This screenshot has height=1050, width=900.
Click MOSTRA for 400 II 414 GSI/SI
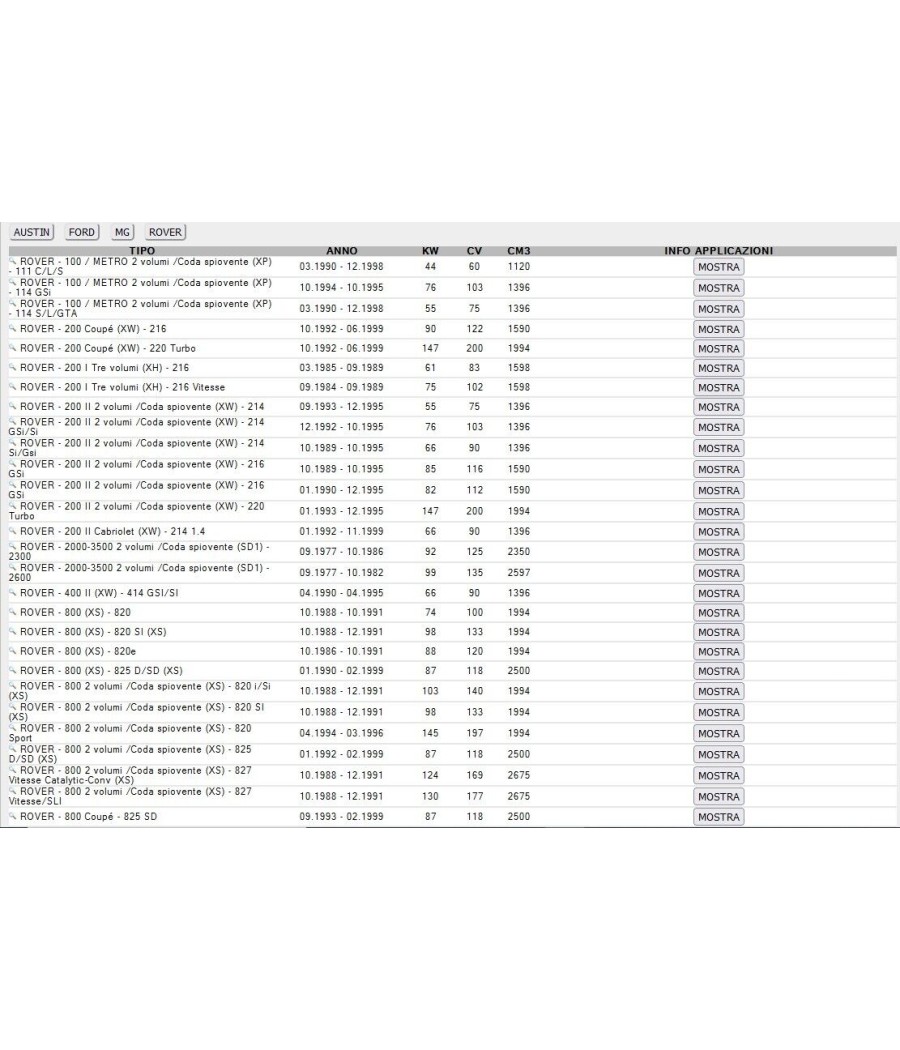[x=719, y=593]
